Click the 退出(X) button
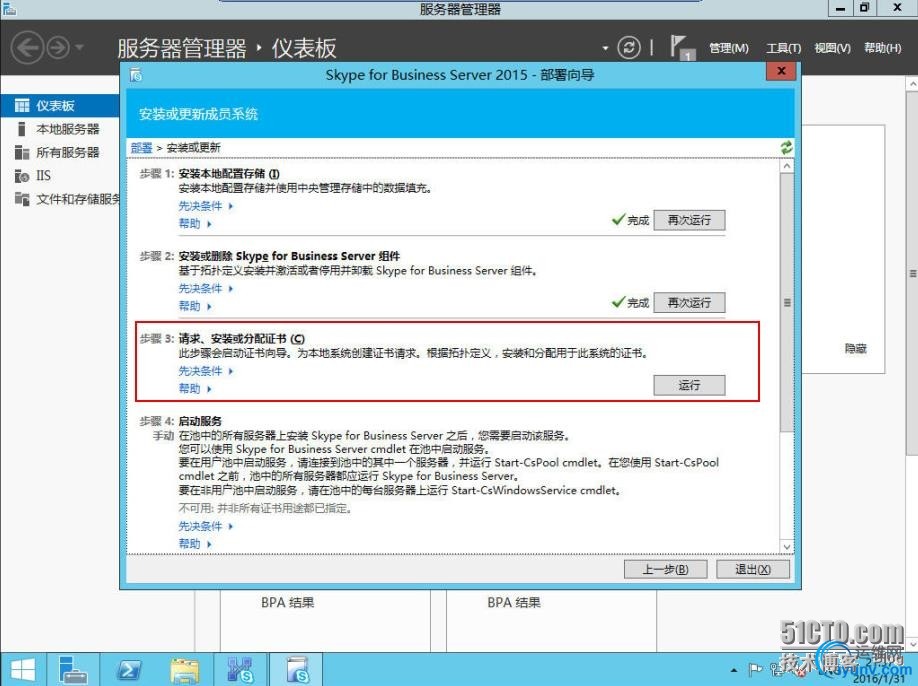 pos(753,569)
